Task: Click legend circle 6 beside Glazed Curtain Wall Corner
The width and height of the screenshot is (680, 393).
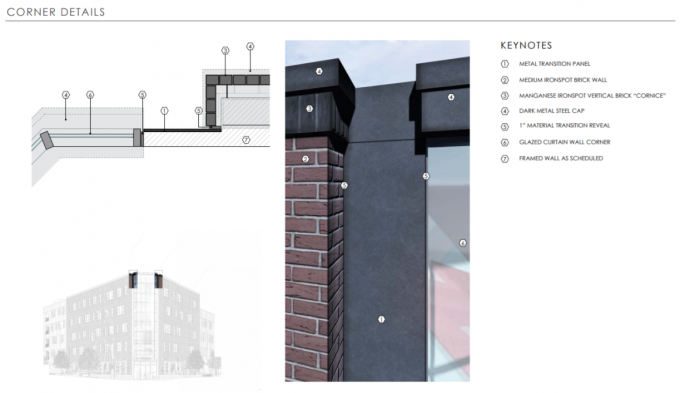Action: tap(504, 142)
